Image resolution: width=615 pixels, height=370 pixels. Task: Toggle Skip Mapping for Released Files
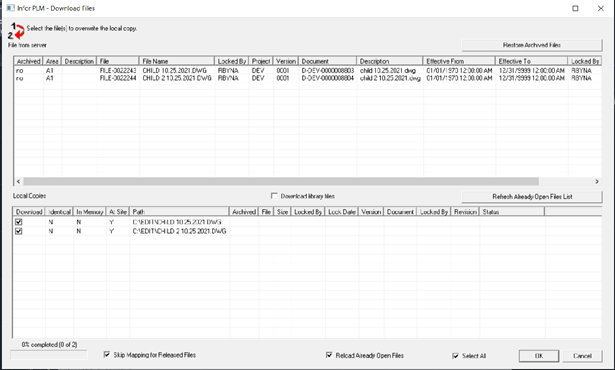point(107,355)
